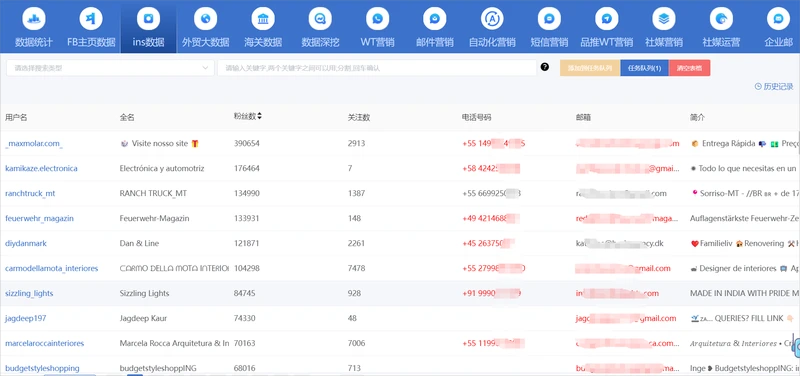Open the budgetstyleshopping username link
This screenshot has width=800, height=376.
click(42, 368)
